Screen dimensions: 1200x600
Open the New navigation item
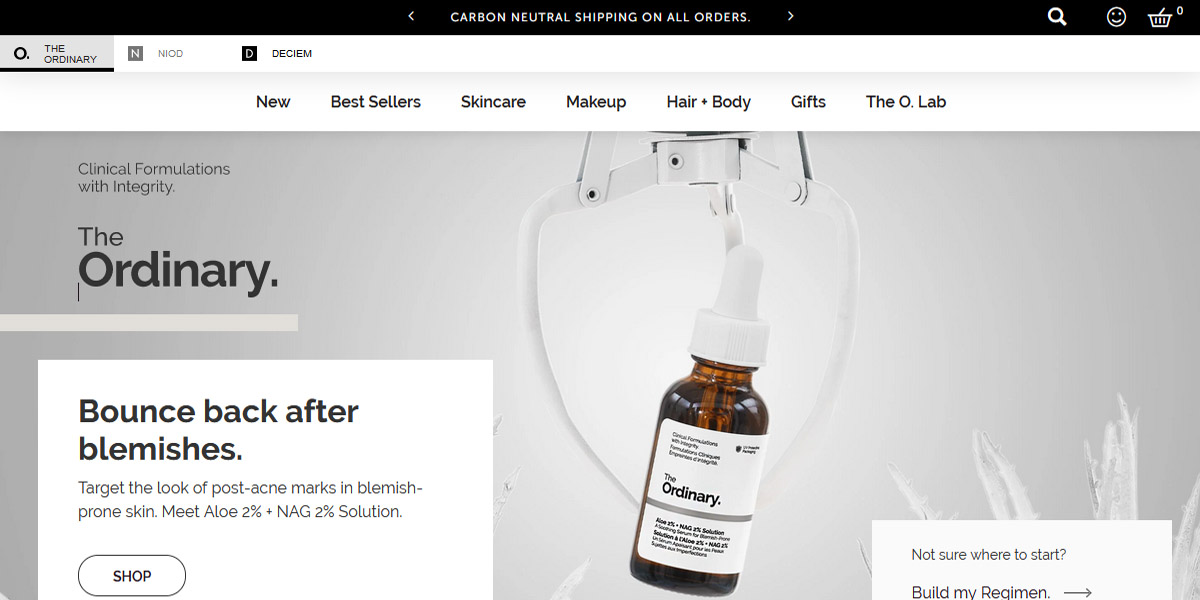pos(273,102)
